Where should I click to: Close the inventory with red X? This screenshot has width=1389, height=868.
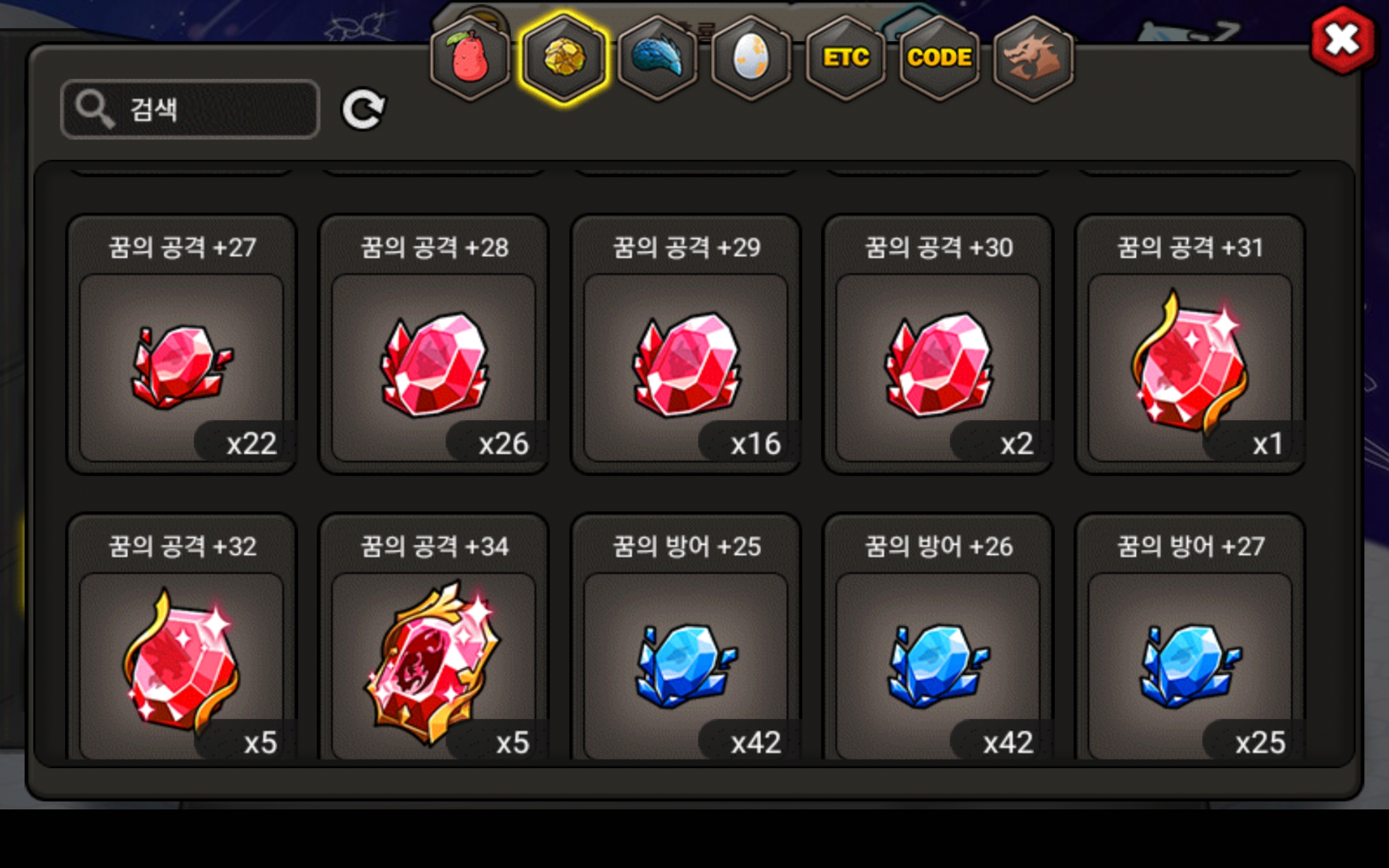tap(1342, 40)
